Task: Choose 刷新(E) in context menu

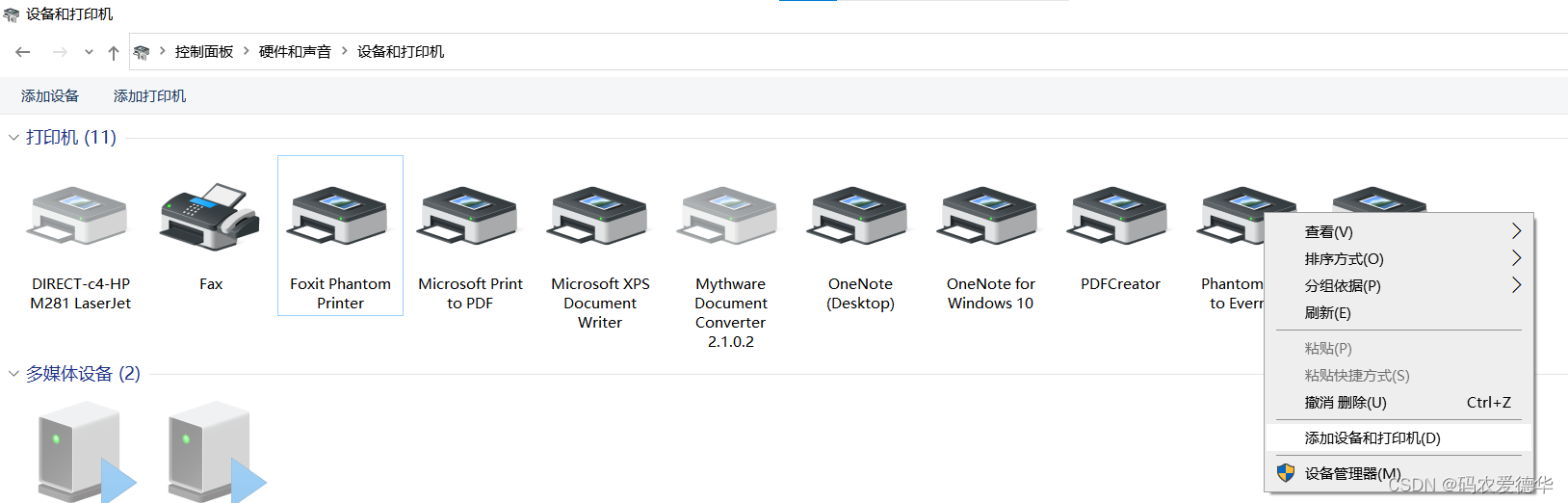Action: 1398,313
